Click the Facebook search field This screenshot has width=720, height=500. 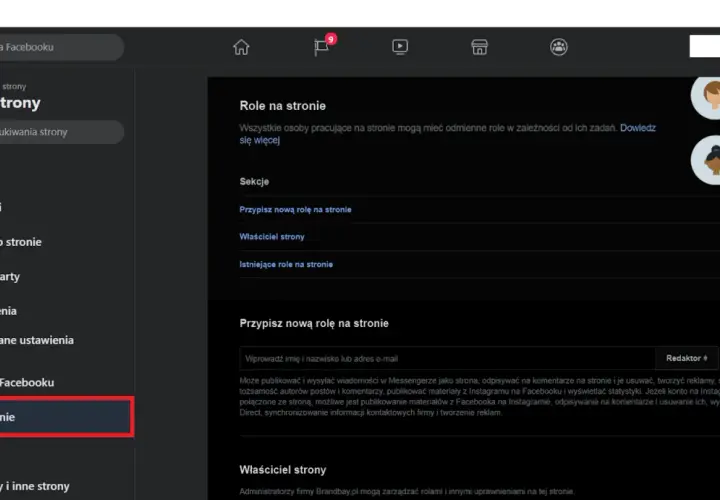point(61,47)
